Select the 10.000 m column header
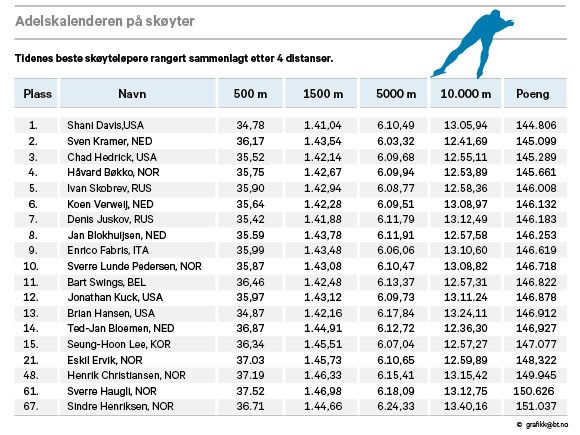580x435 pixels. click(x=465, y=94)
